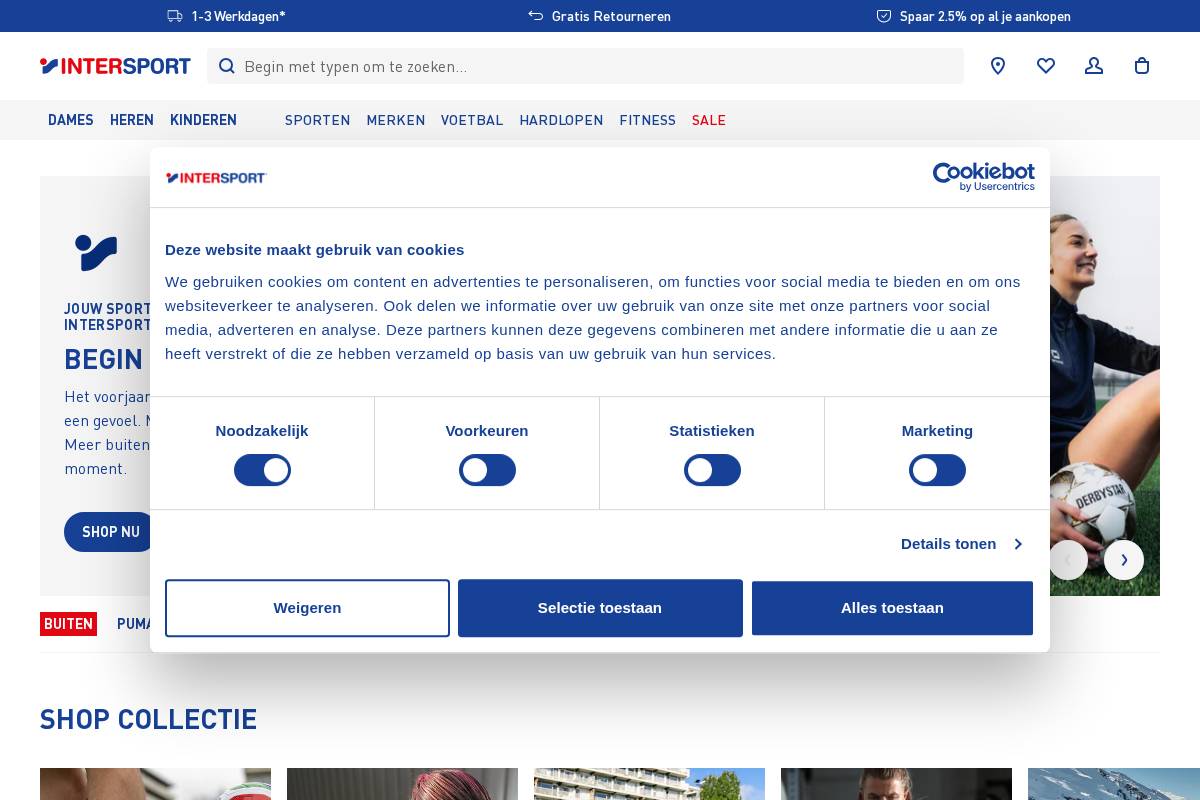Disable the Marketing cookie toggle
The height and width of the screenshot is (800, 1200).
point(937,470)
